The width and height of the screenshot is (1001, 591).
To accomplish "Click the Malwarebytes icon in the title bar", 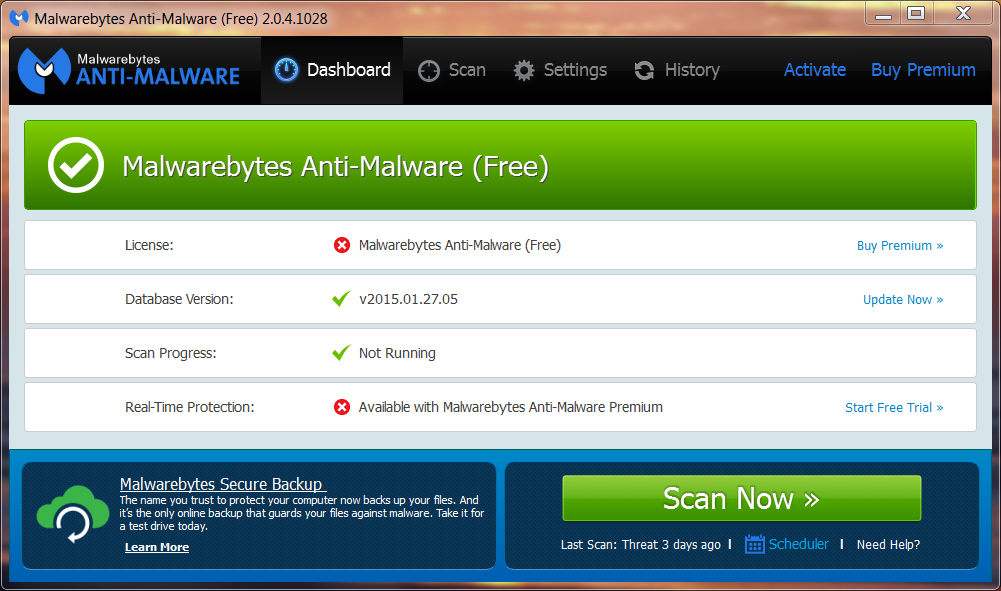I will point(19,18).
